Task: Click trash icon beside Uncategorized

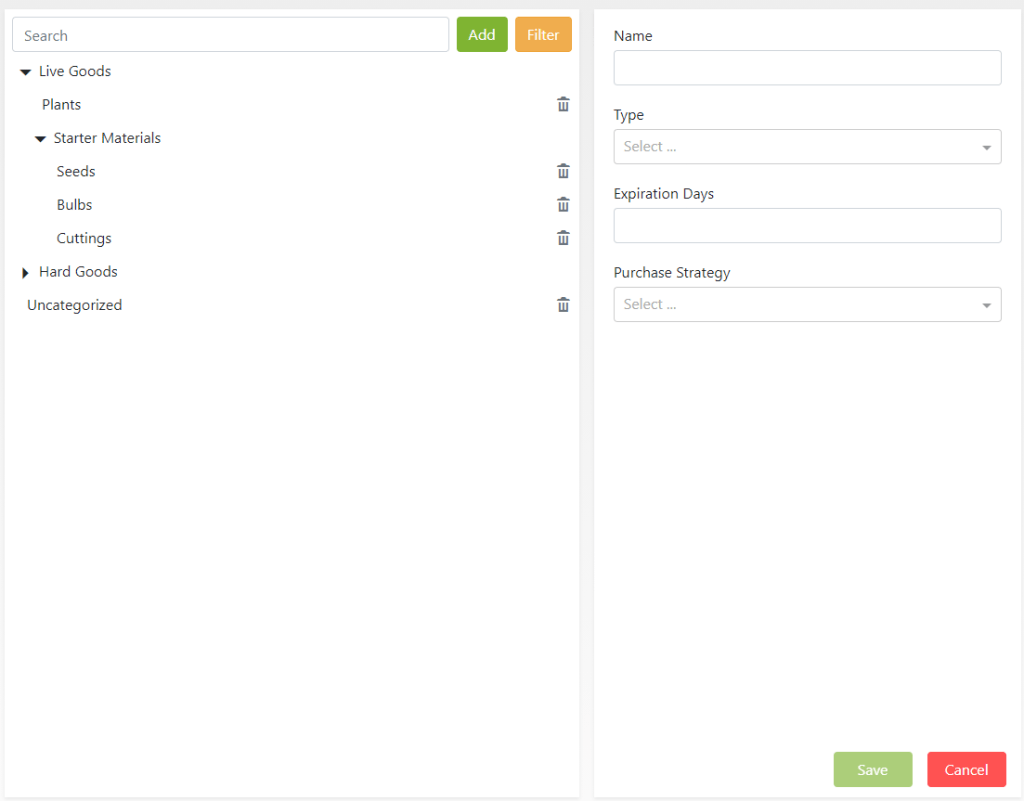Action: [563, 305]
